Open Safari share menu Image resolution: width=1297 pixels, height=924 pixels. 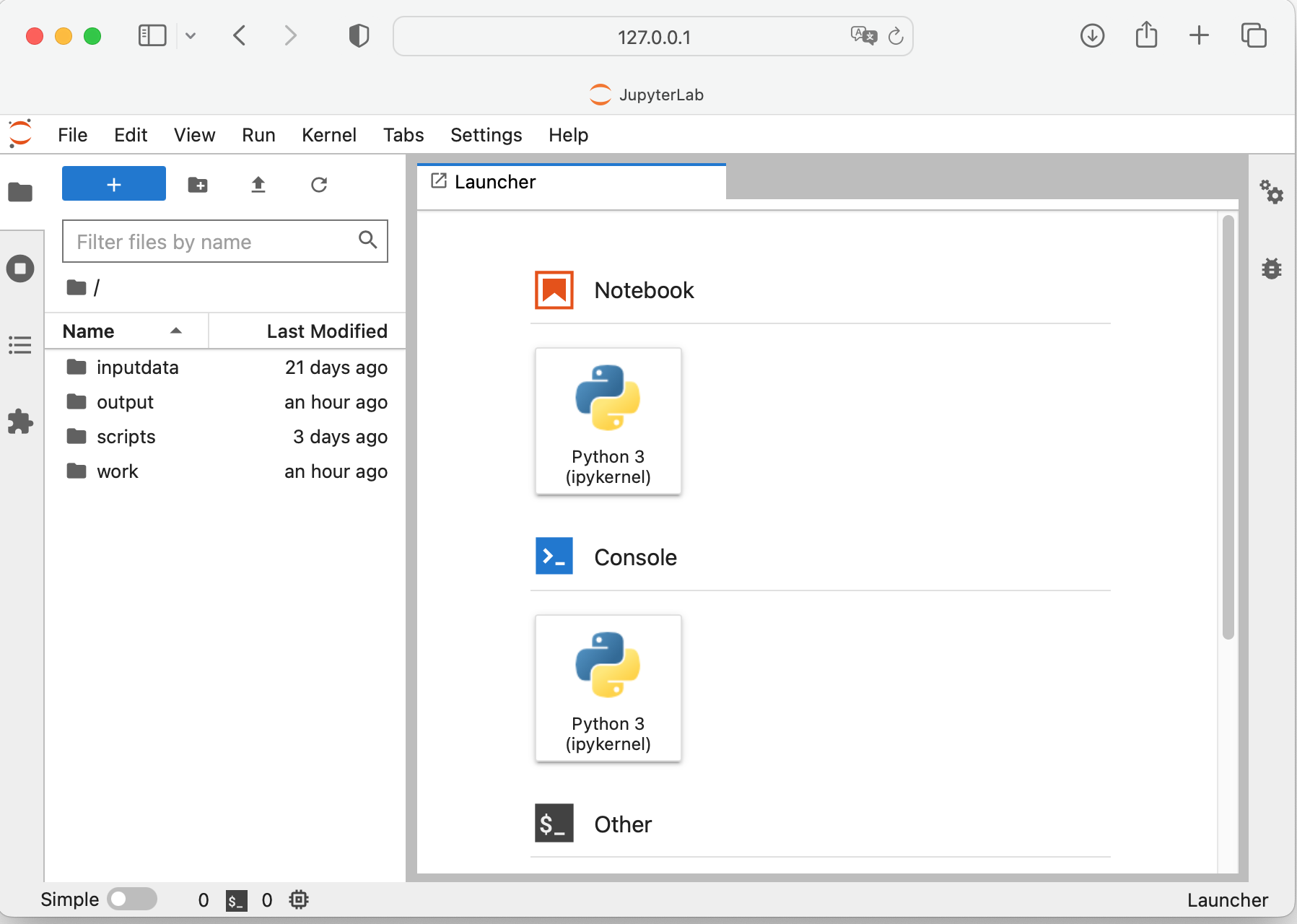pyautogui.click(x=1146, y=35)
